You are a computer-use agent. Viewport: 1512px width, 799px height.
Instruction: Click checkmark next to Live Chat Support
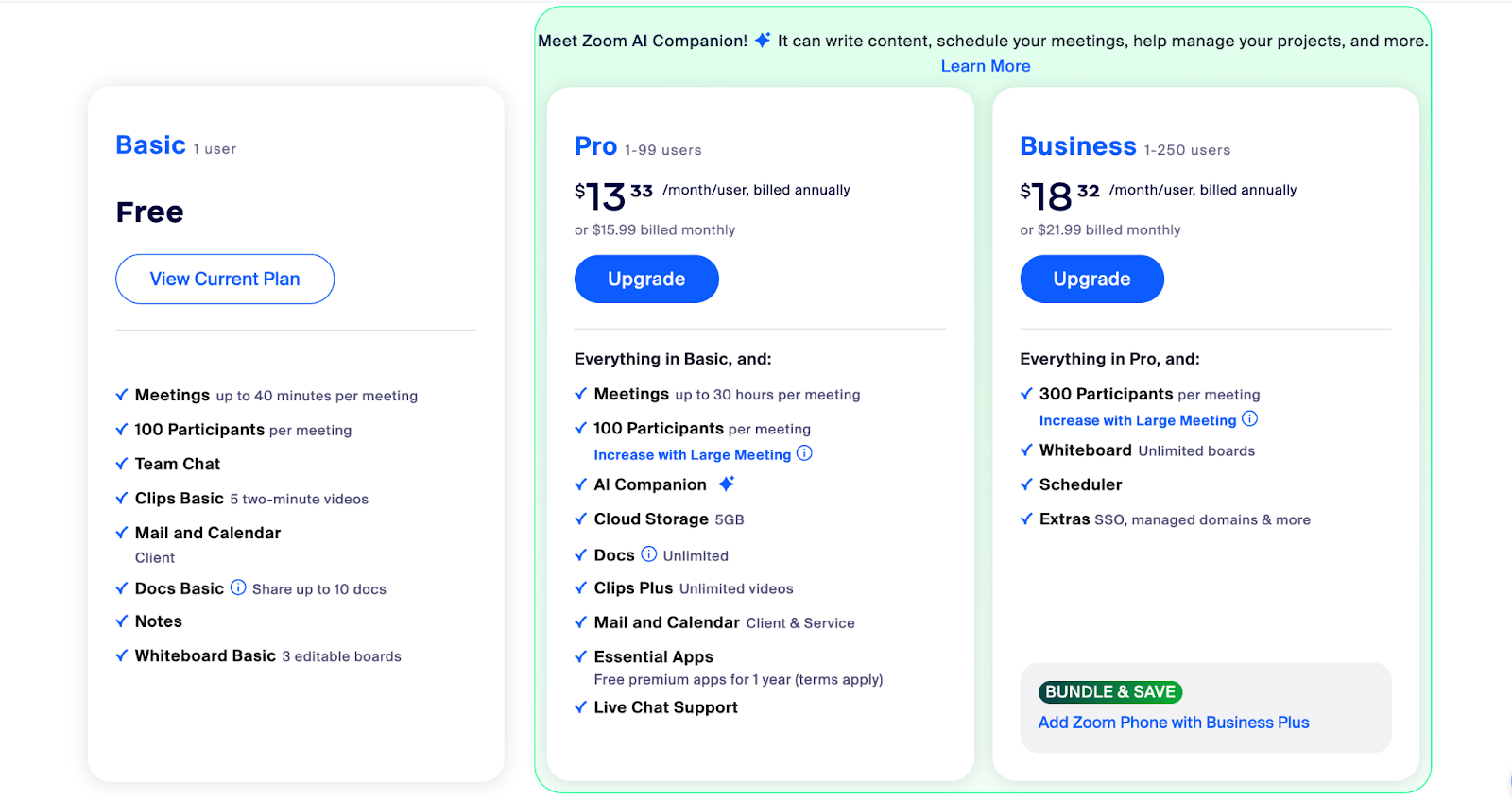pos(581,707)
